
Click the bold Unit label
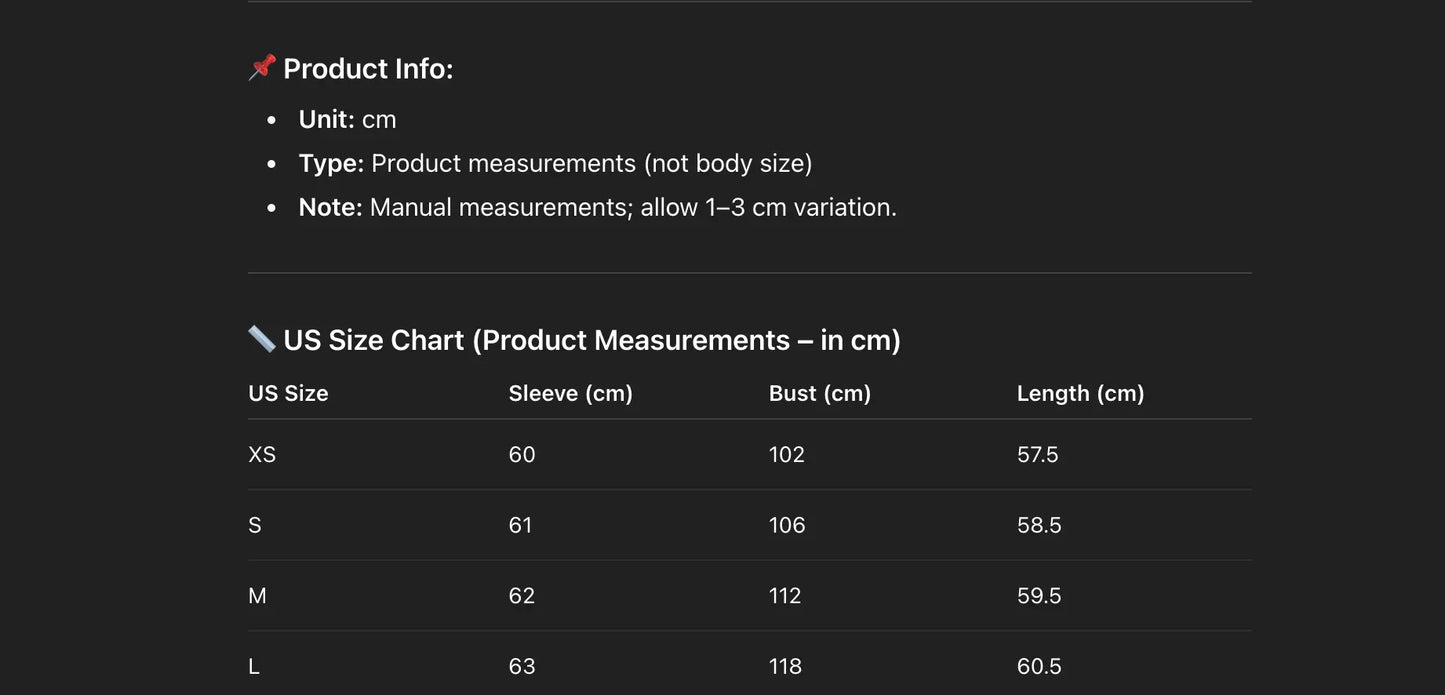(x=326, y=120)
